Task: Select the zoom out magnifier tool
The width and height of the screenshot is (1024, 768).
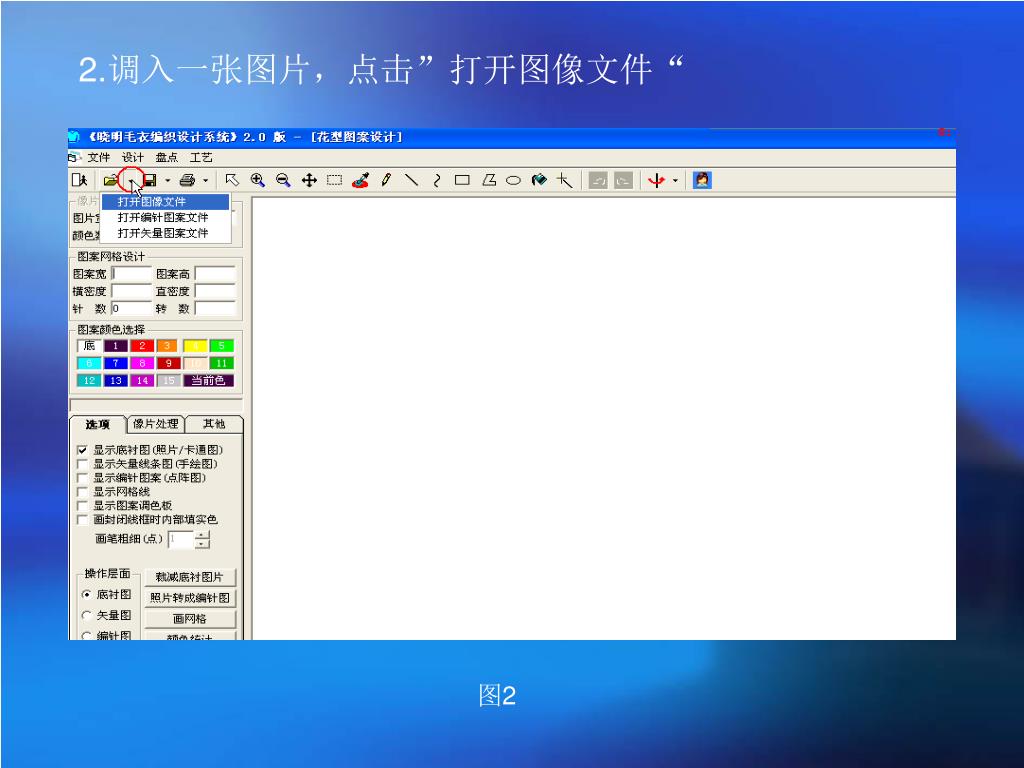Action: pos(283,180)
